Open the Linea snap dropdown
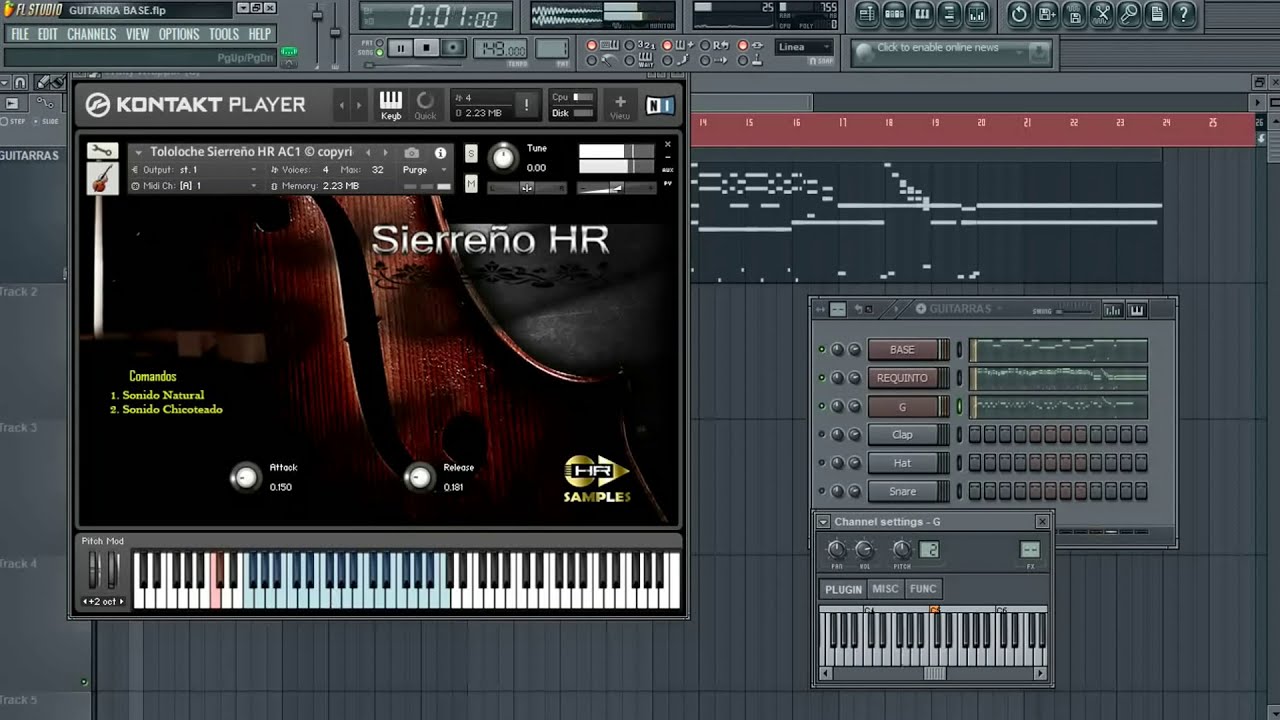The image size is (1280, 720). pyautogui.click(x=803, y=46)
